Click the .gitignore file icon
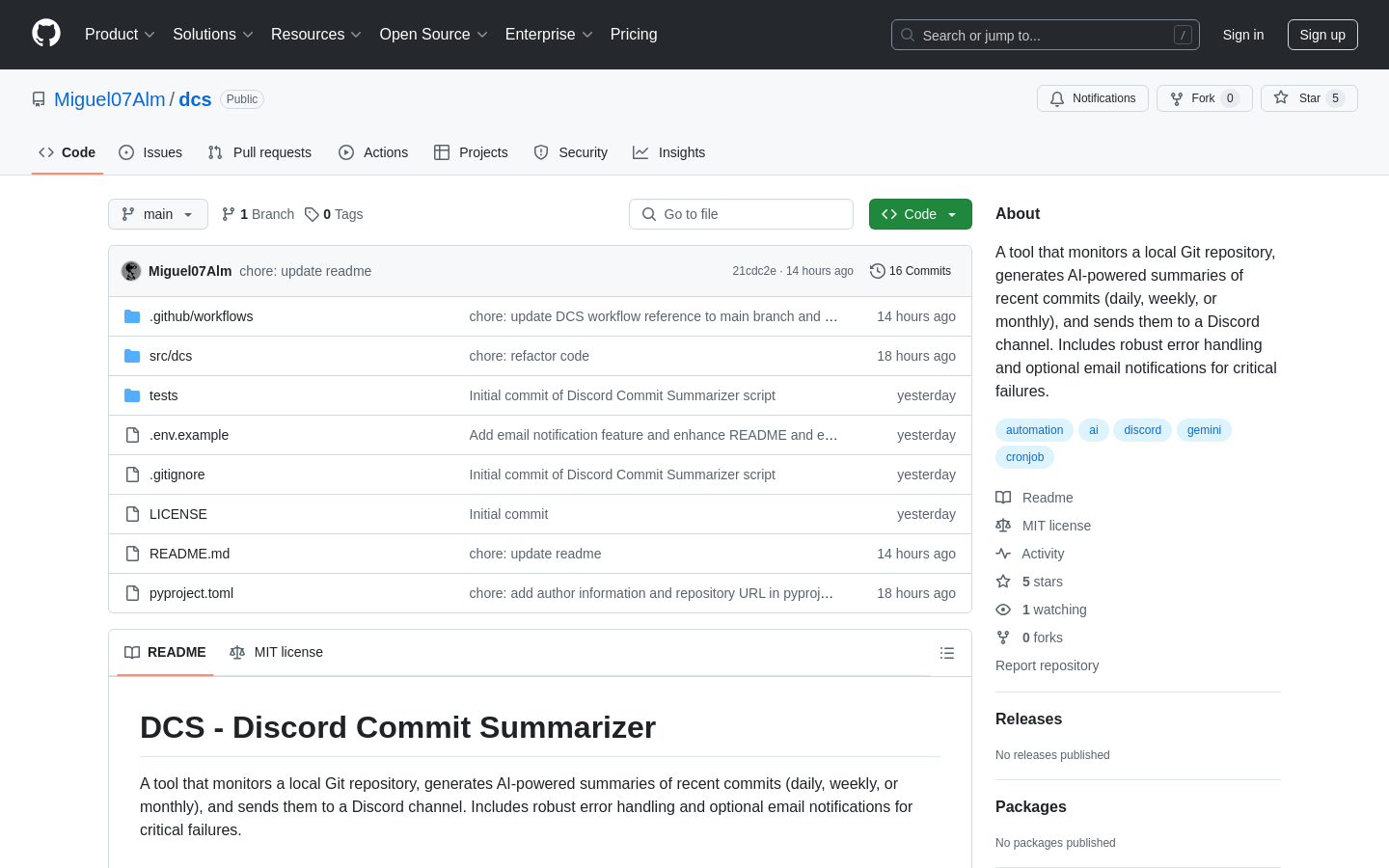 tap(132, 475)
